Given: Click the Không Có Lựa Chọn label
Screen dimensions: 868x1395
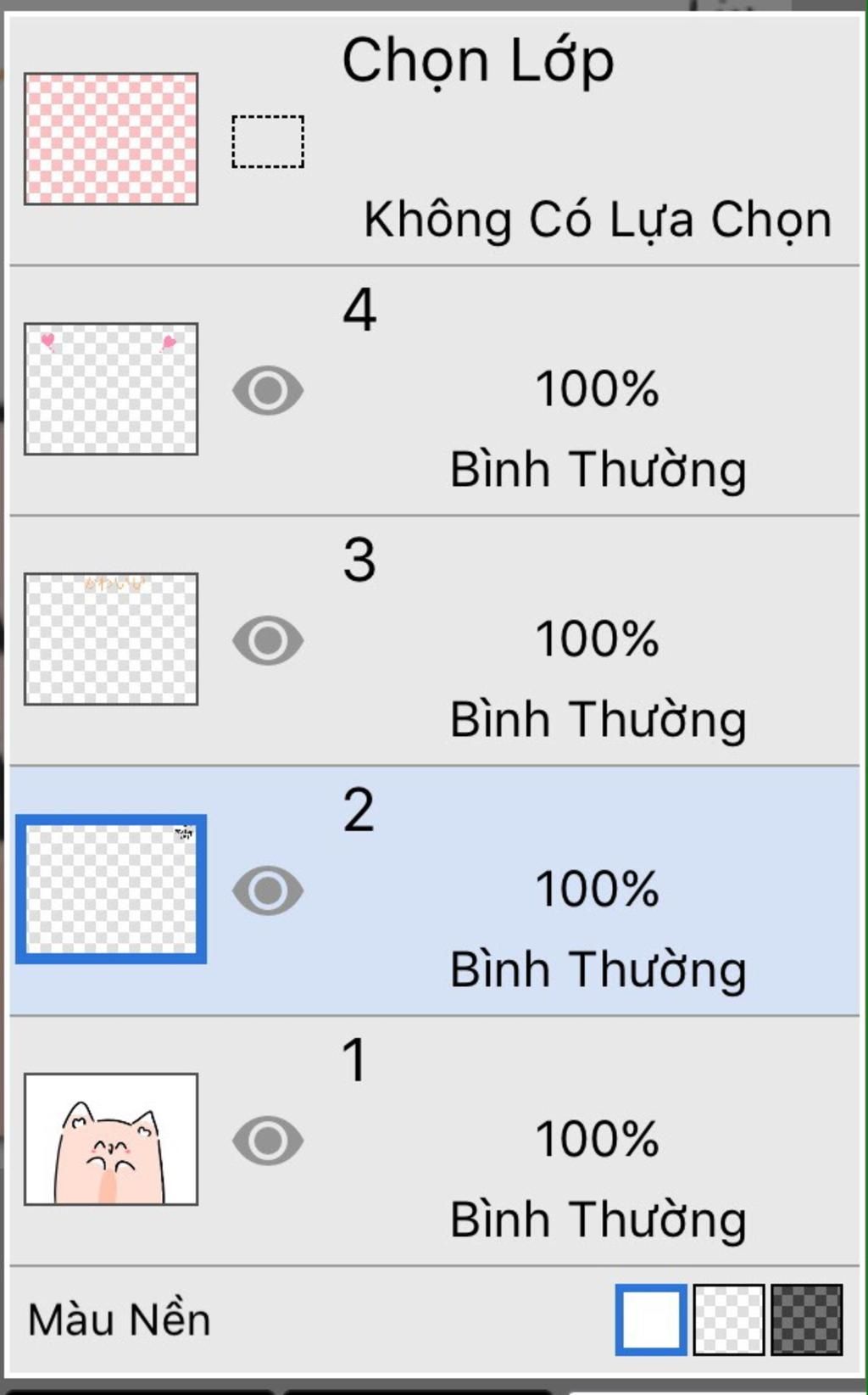Looking at the screenshot, I should [x=598, y=220].
